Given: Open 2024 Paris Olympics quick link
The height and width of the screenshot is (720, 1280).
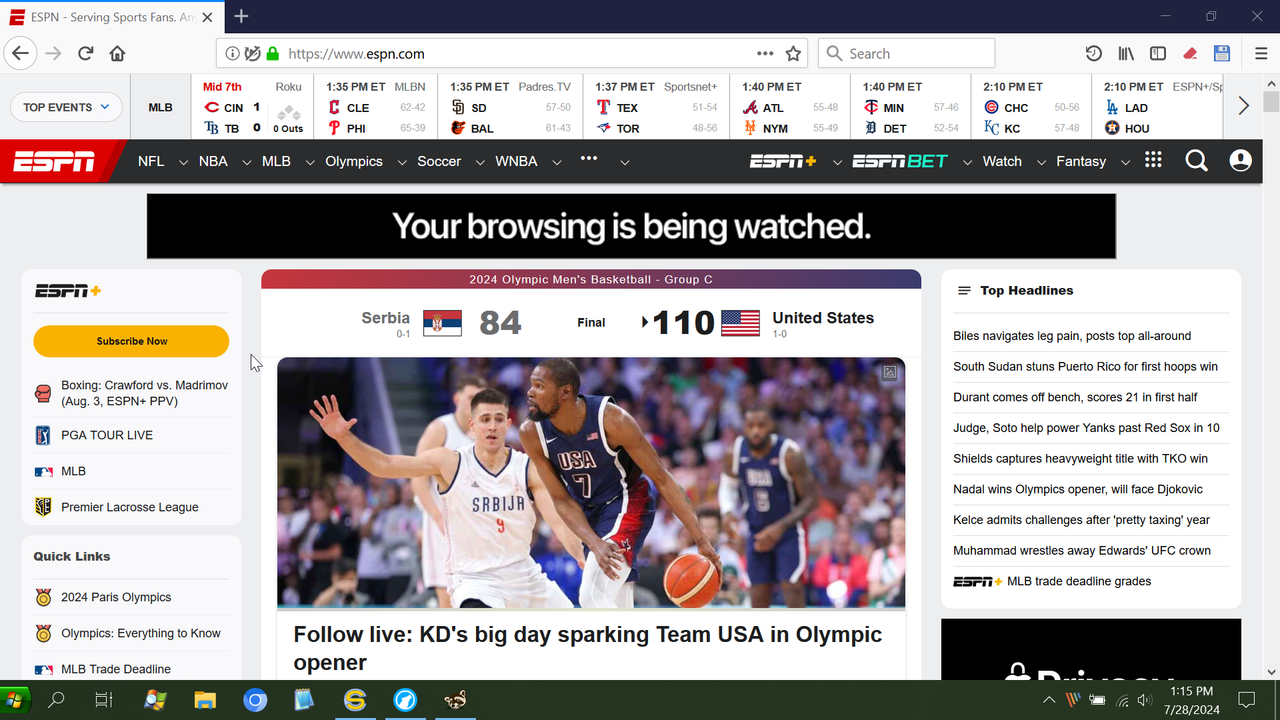Looking at the screenshot, I should click(116, 597).
